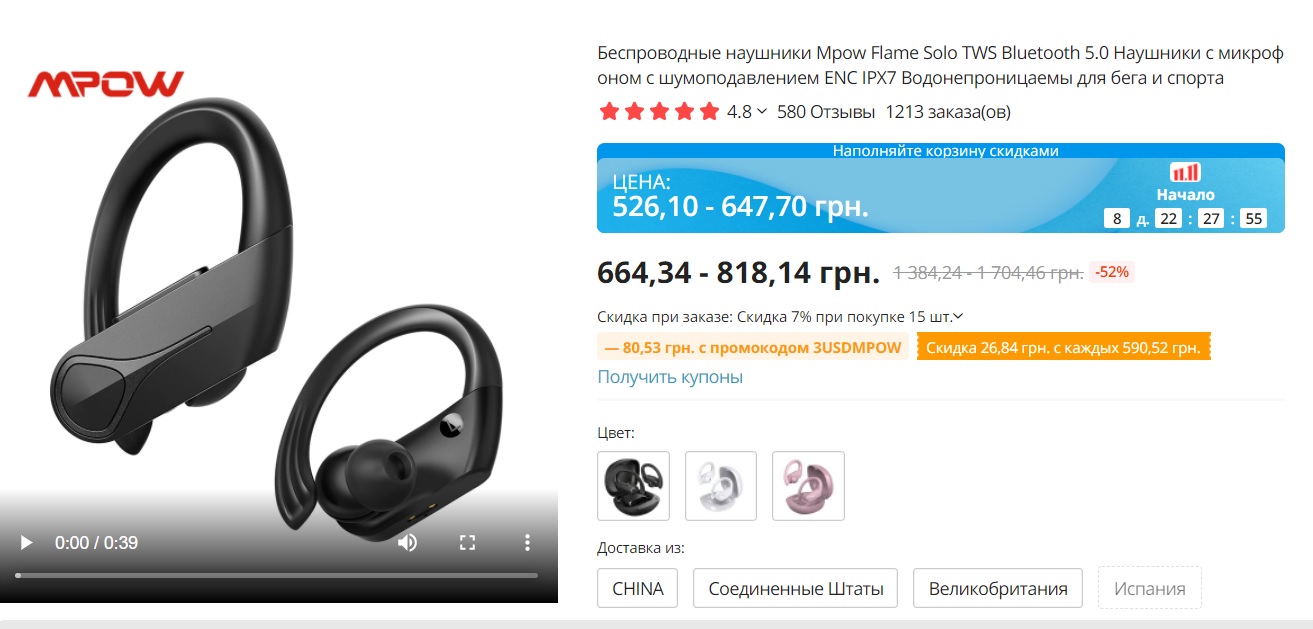Image resolution: width=1313 pixels, height=629 pixels.
Task: Click the video progress seek bar
Action: 277,575
